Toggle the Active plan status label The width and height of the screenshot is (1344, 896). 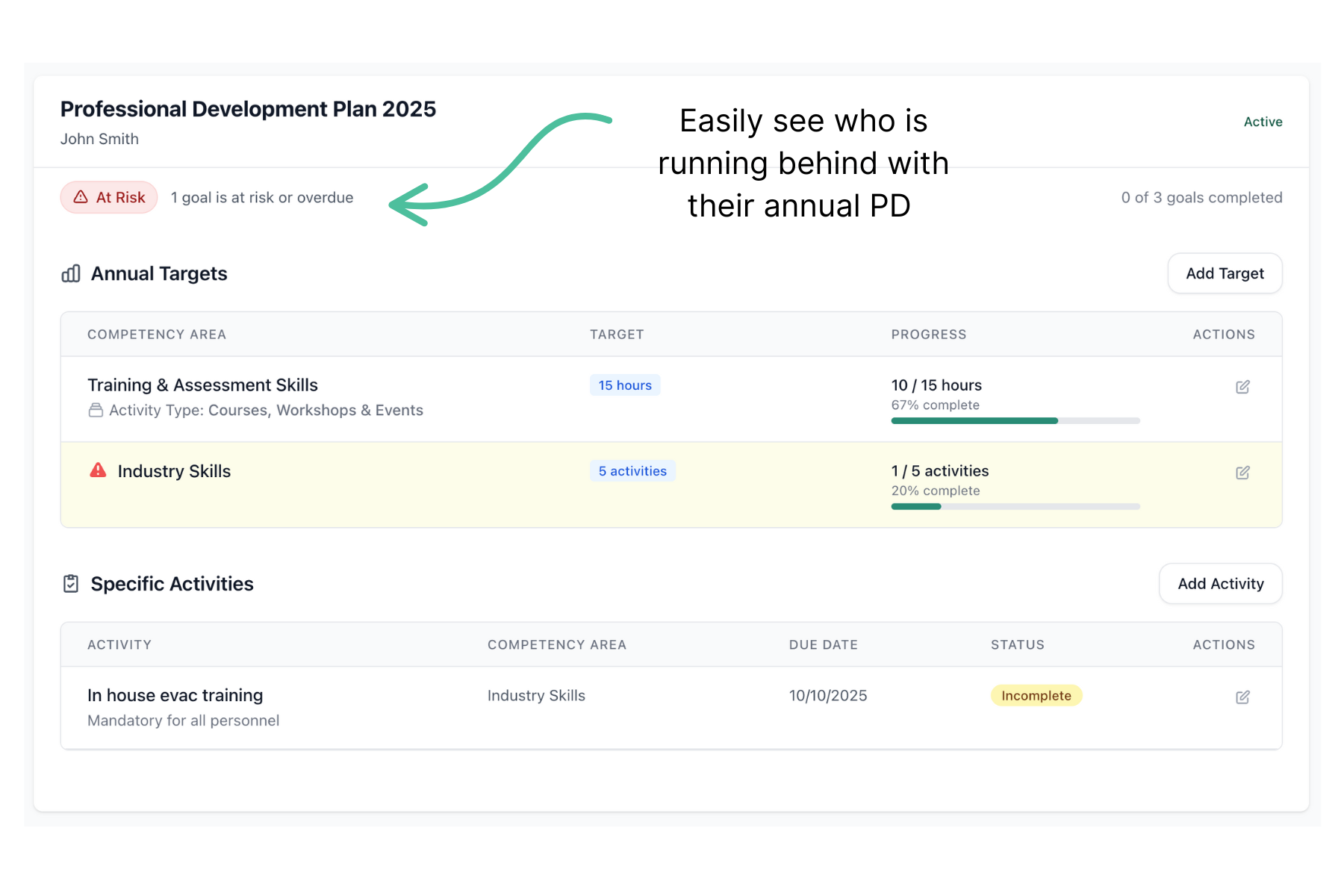[x=1262, y=122]
